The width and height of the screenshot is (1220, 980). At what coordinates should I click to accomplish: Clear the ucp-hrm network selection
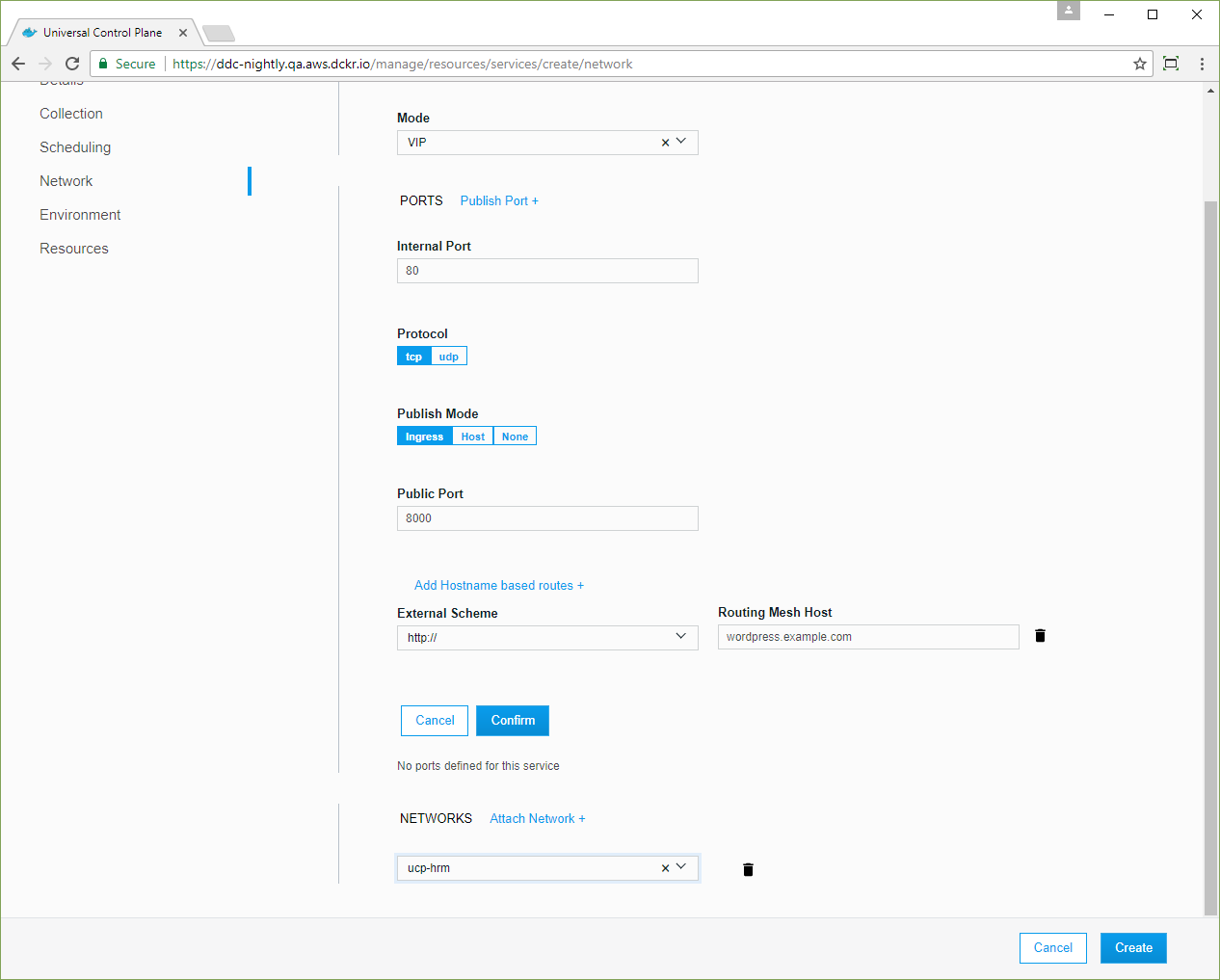pos(665,868)
